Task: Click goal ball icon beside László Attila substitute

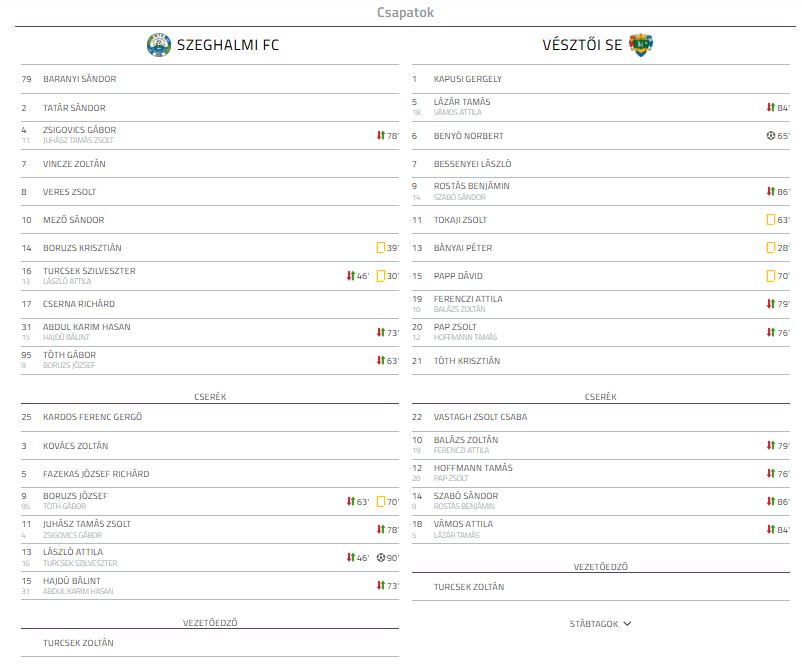Action: (x=381, y=558)
